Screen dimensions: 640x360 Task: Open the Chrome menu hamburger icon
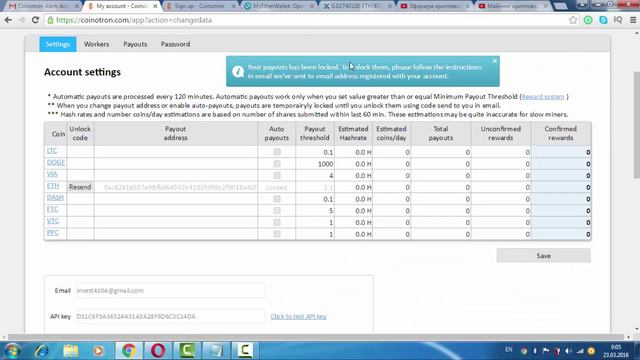(x=633, y=20)
